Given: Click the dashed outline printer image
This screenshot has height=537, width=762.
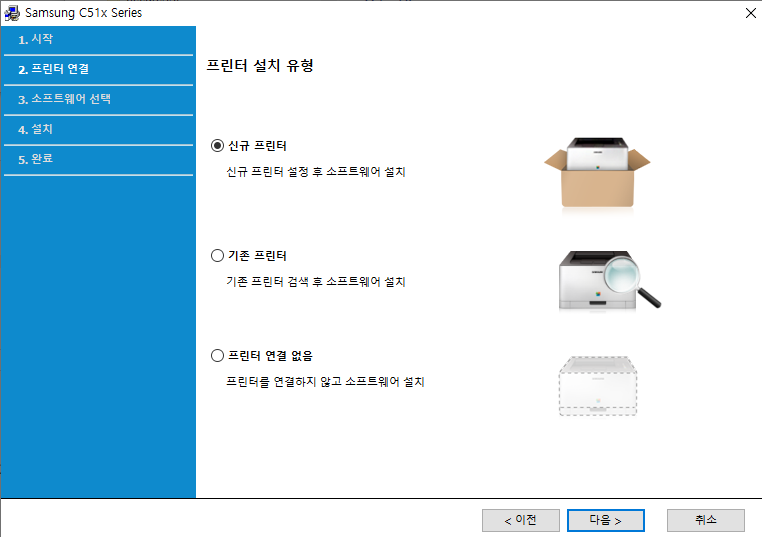Looking at the screenshot, I should point(598,386).
